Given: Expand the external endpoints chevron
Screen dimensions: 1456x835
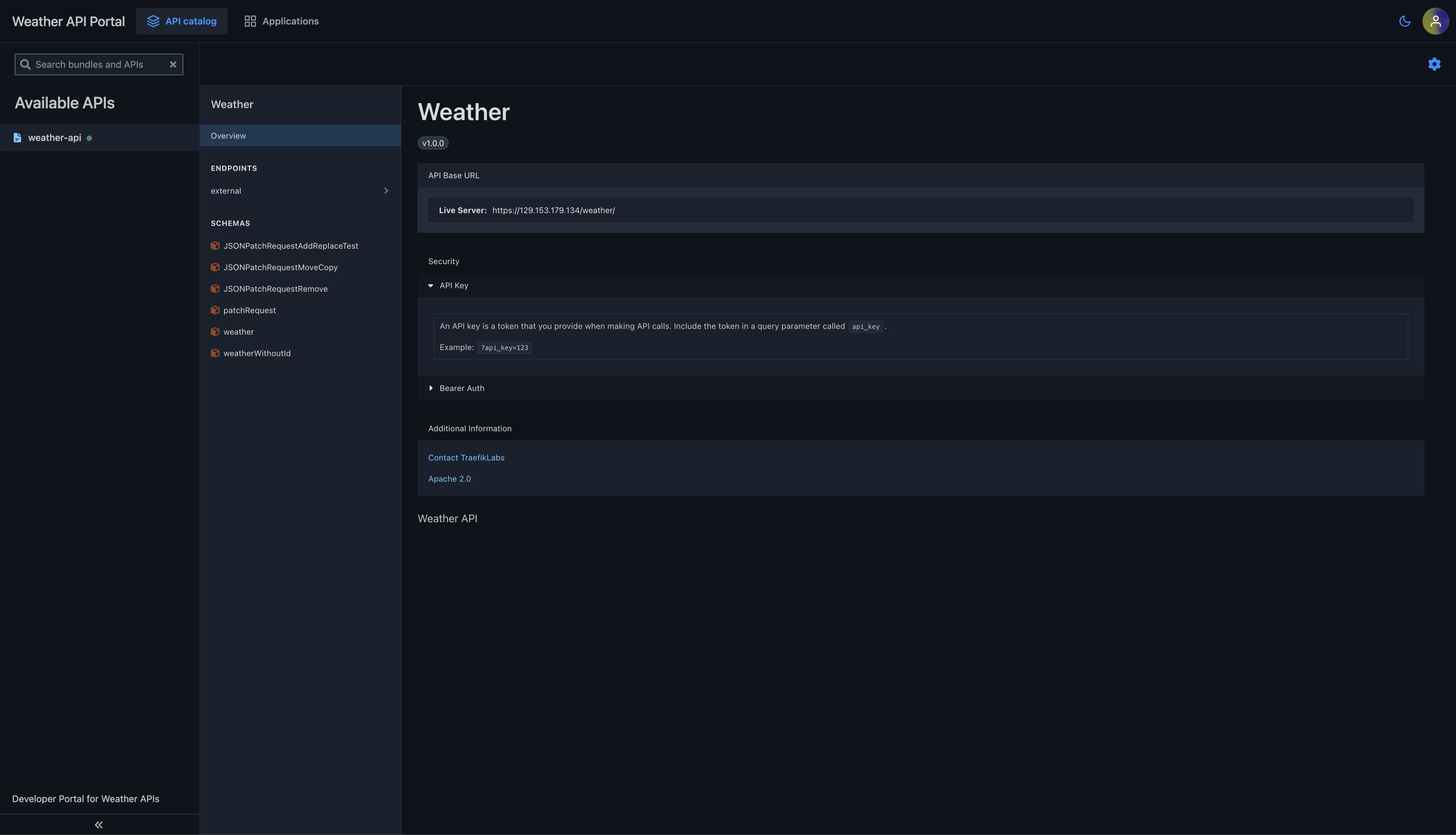Looking at the screenshot, I should pos(386,191).
